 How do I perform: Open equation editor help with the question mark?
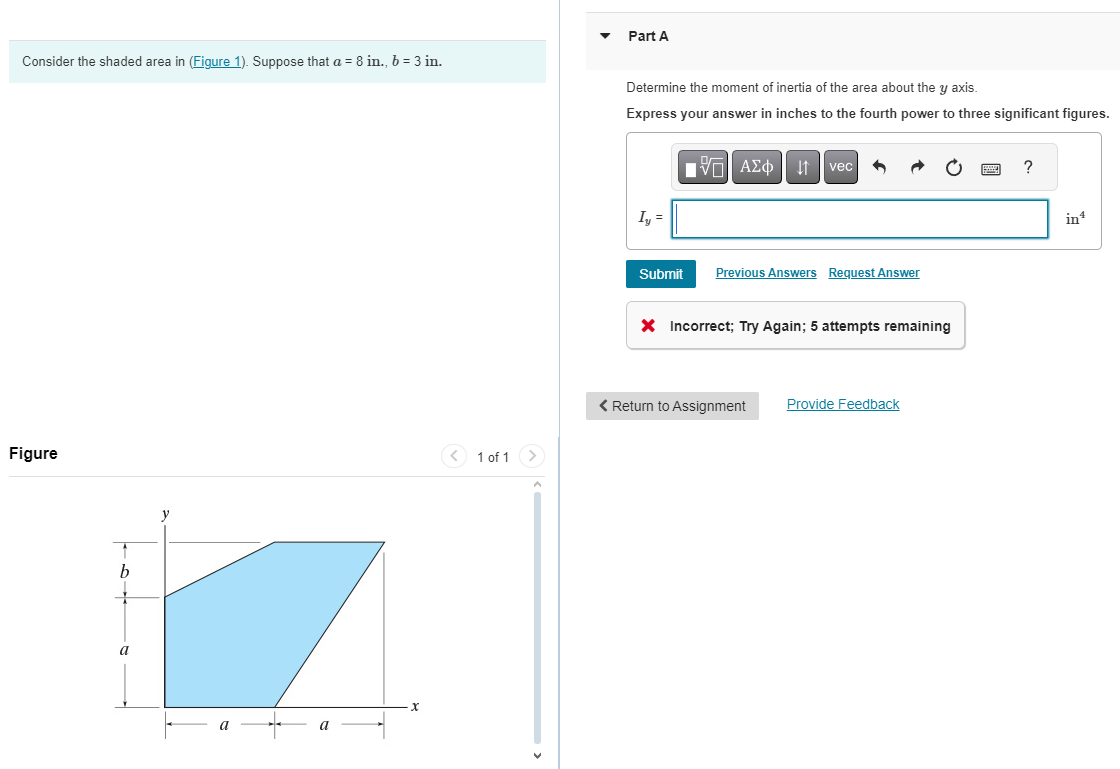tap(1027, 167)
